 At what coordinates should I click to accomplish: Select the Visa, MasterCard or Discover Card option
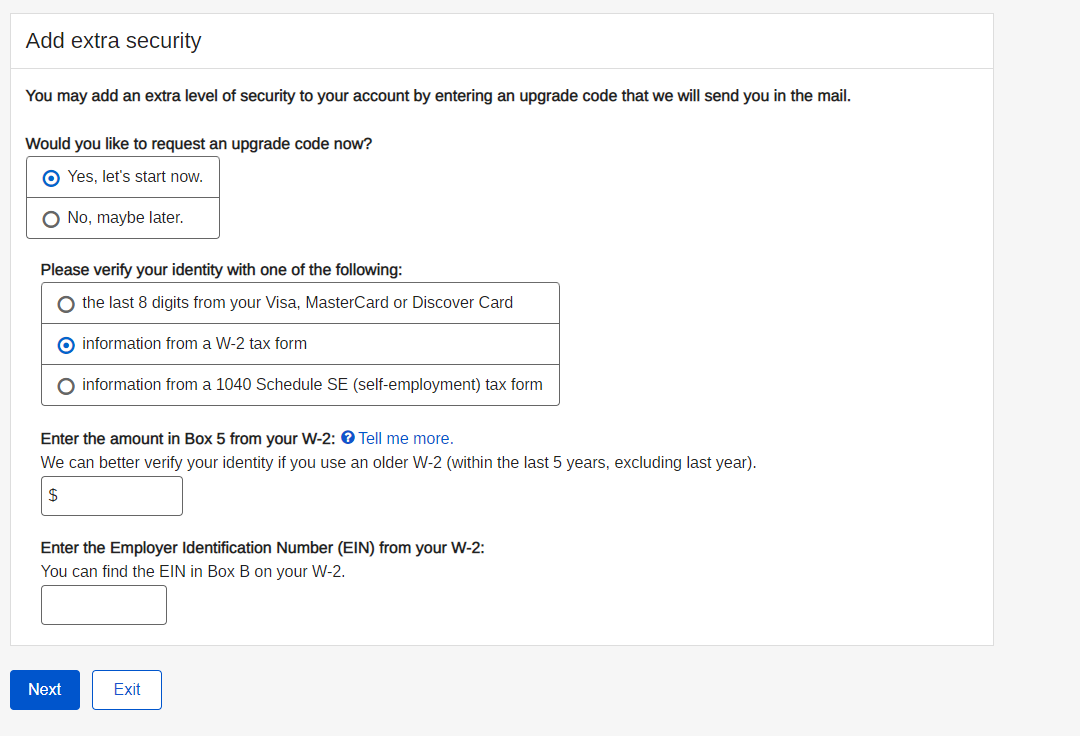pyautogui.click(x=66, y=304)
